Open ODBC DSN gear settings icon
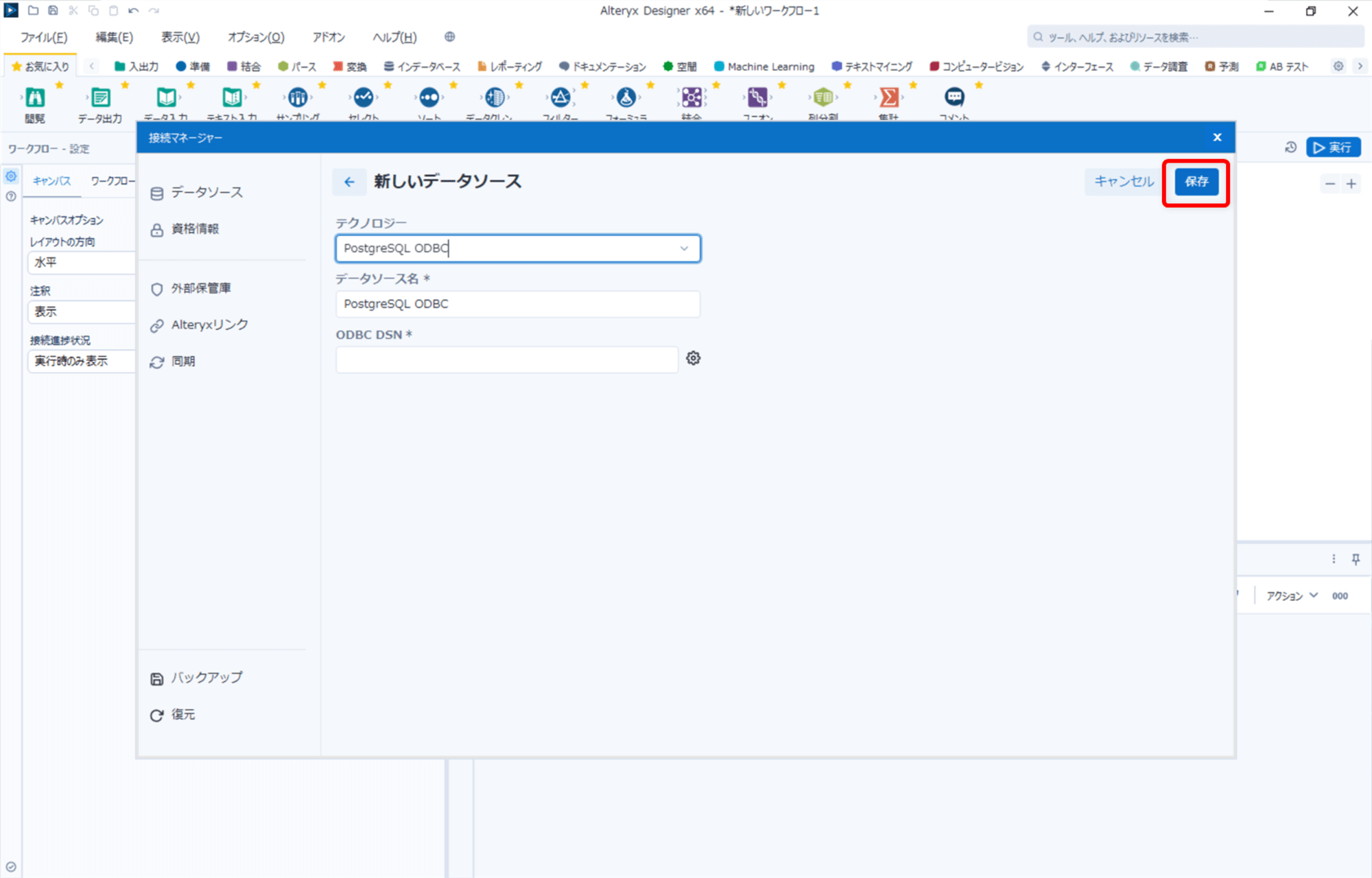 (694, 358)
